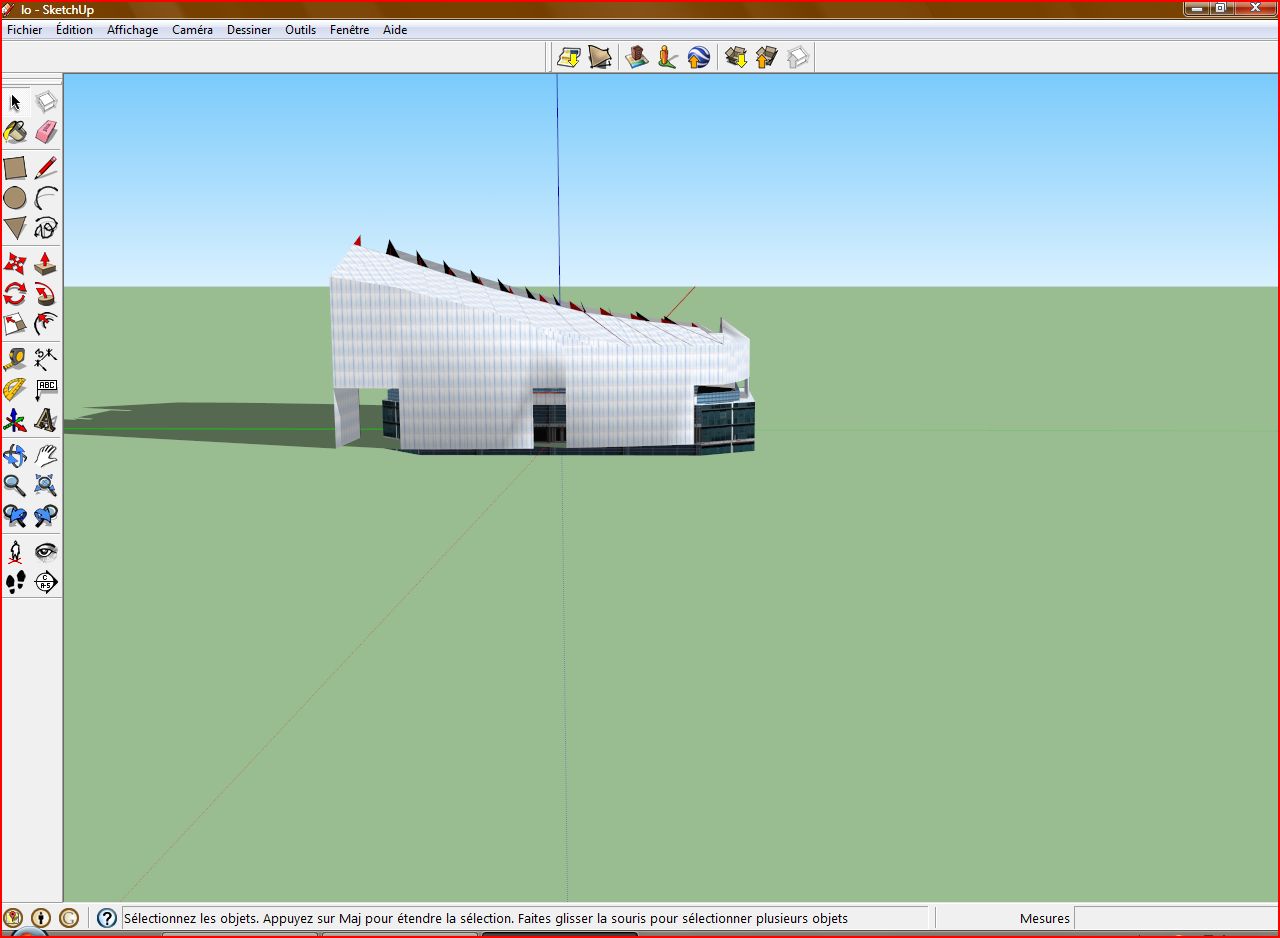Click the Preview in Google Earth icon
This screenshot has width=1280, height=938.
coord(699,58)
